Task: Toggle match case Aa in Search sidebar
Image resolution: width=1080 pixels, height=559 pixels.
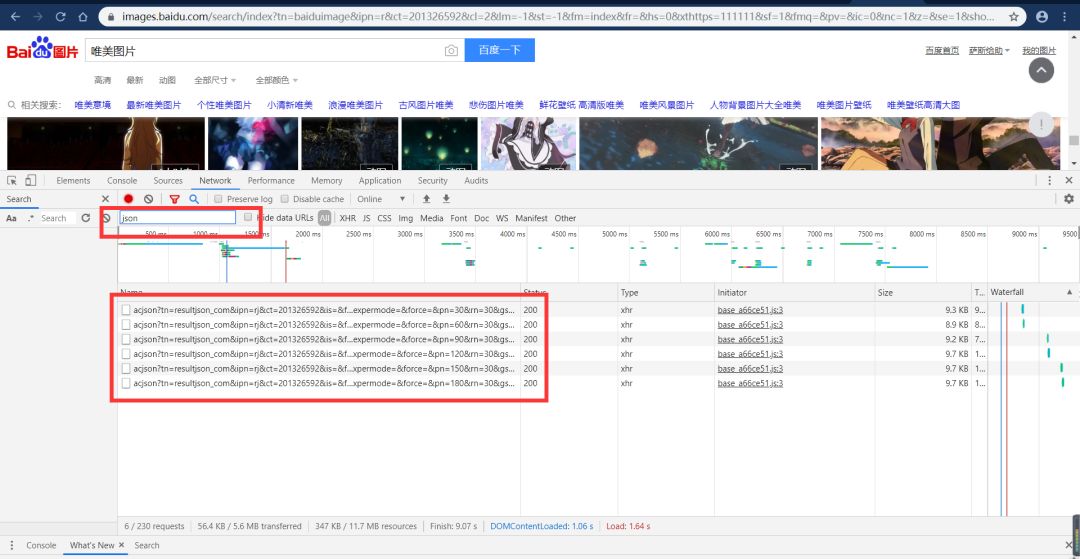Action: [x=11, y=218]
